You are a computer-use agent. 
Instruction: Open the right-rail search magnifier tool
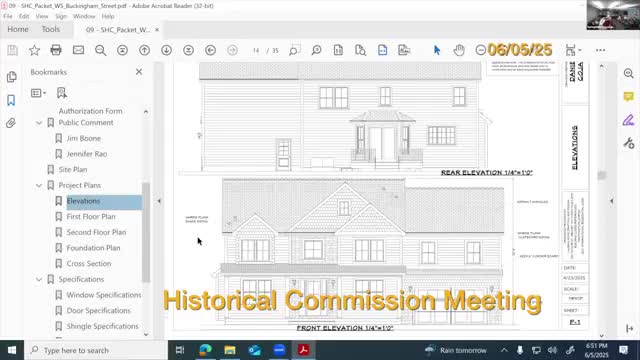[x=629, y=73]
